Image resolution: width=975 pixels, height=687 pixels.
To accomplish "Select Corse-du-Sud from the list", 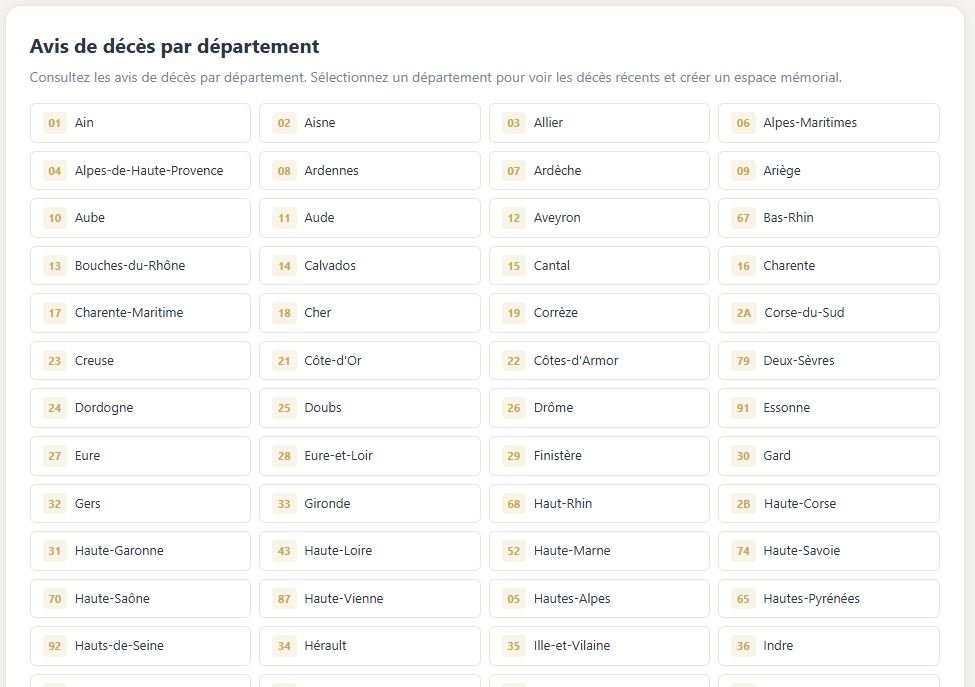I will pyautogui.click(x=828, y=312).
